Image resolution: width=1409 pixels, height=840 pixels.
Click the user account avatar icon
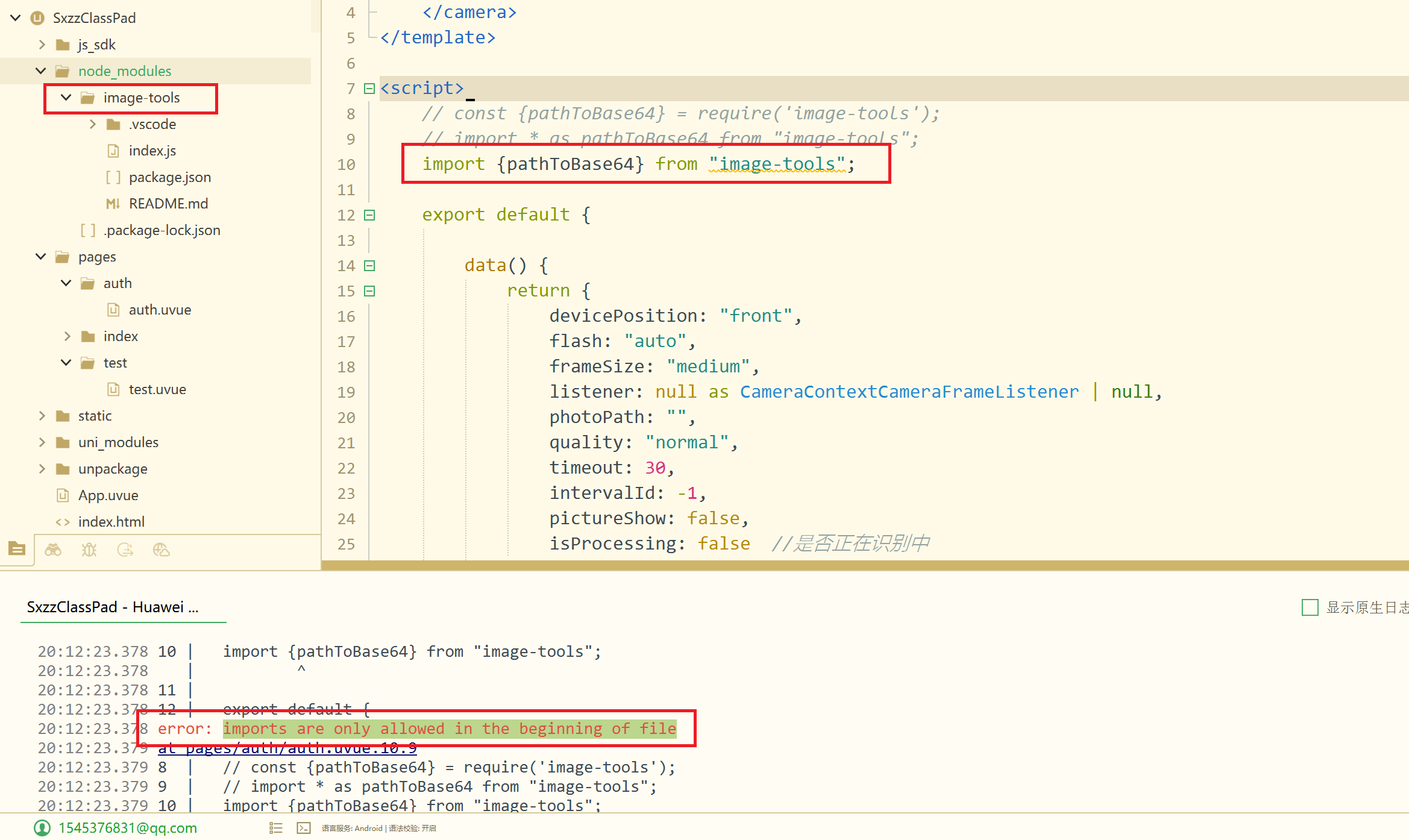click(42, 828)
